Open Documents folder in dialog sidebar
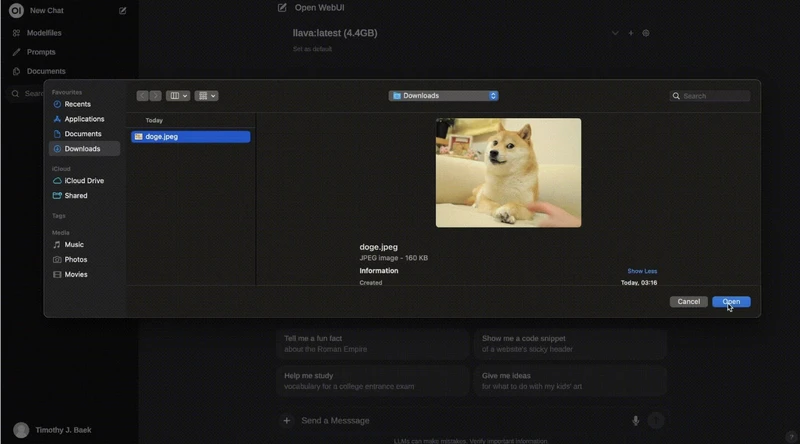800x444 pixels. click(x=83, y=134)
